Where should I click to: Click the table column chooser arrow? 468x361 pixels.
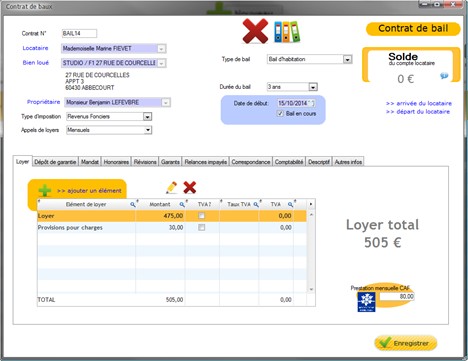click(311, 204)
